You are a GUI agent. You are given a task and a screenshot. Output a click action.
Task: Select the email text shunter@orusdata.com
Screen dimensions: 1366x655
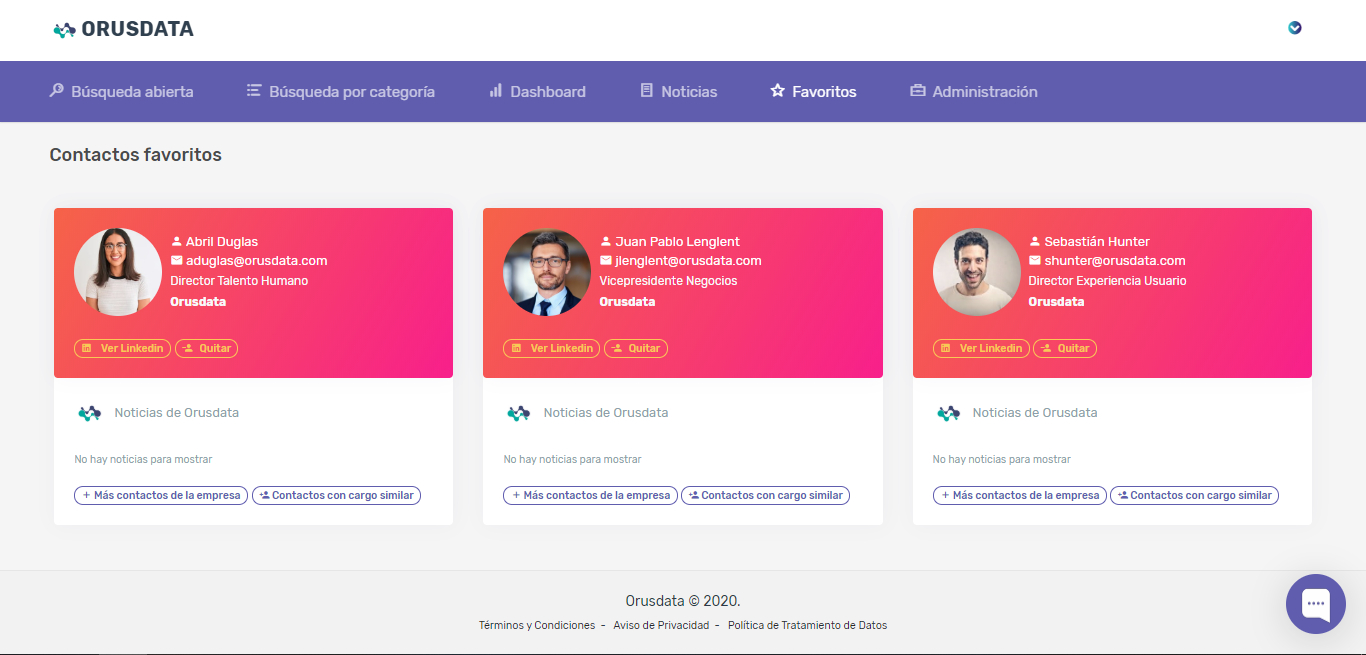[x=1115, y=261]
